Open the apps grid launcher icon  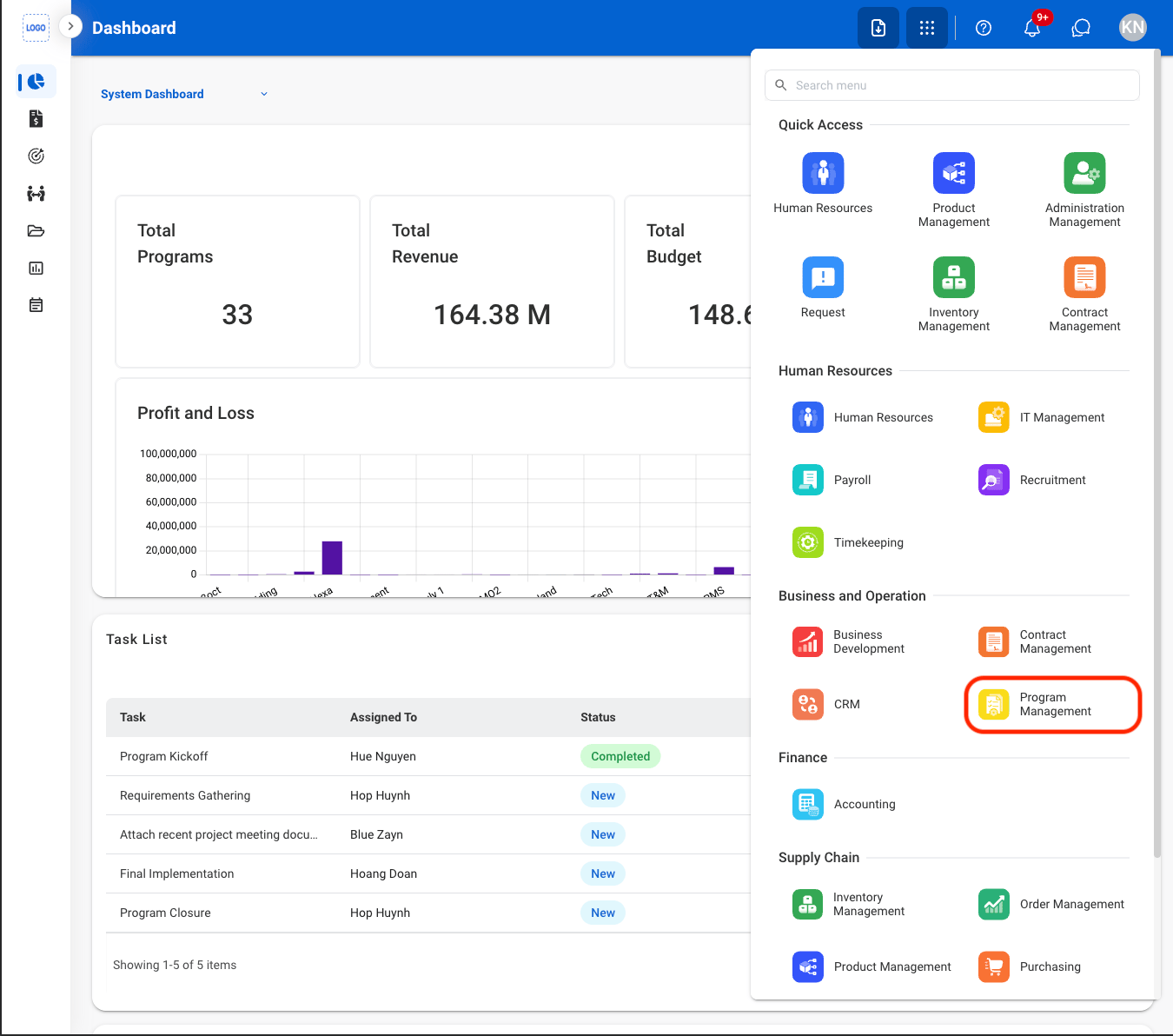coord(927,28)
